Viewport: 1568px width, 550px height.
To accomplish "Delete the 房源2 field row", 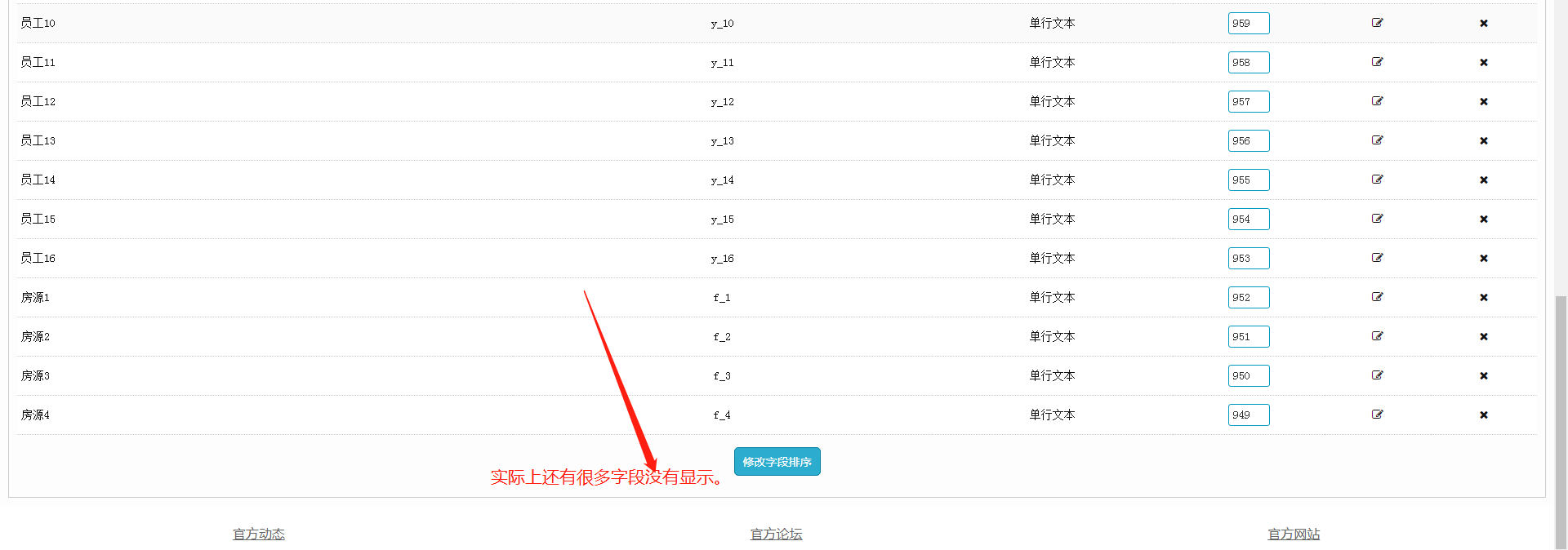I will 1483,337.
